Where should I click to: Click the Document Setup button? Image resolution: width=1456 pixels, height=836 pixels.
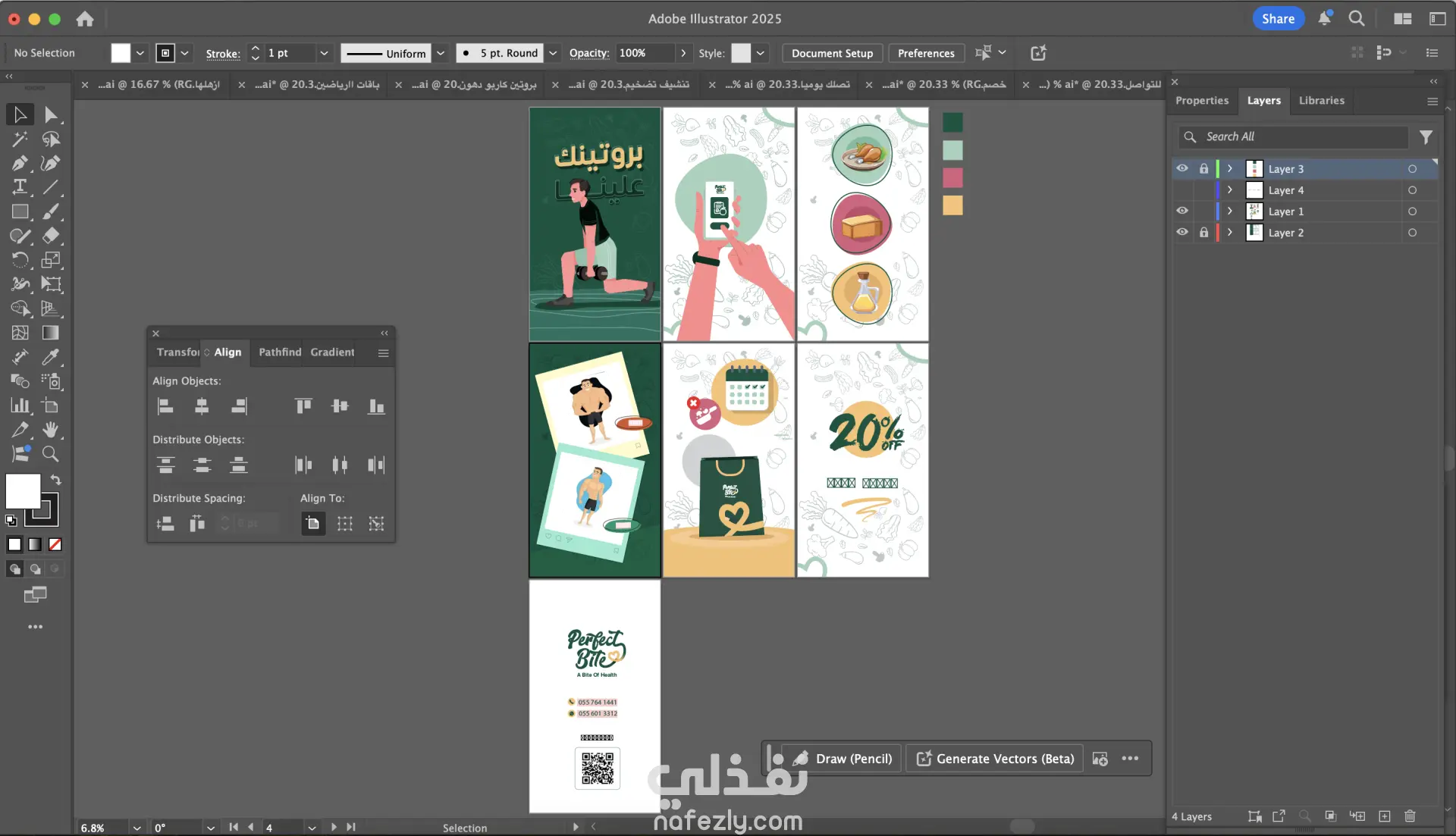pos(832,53)
